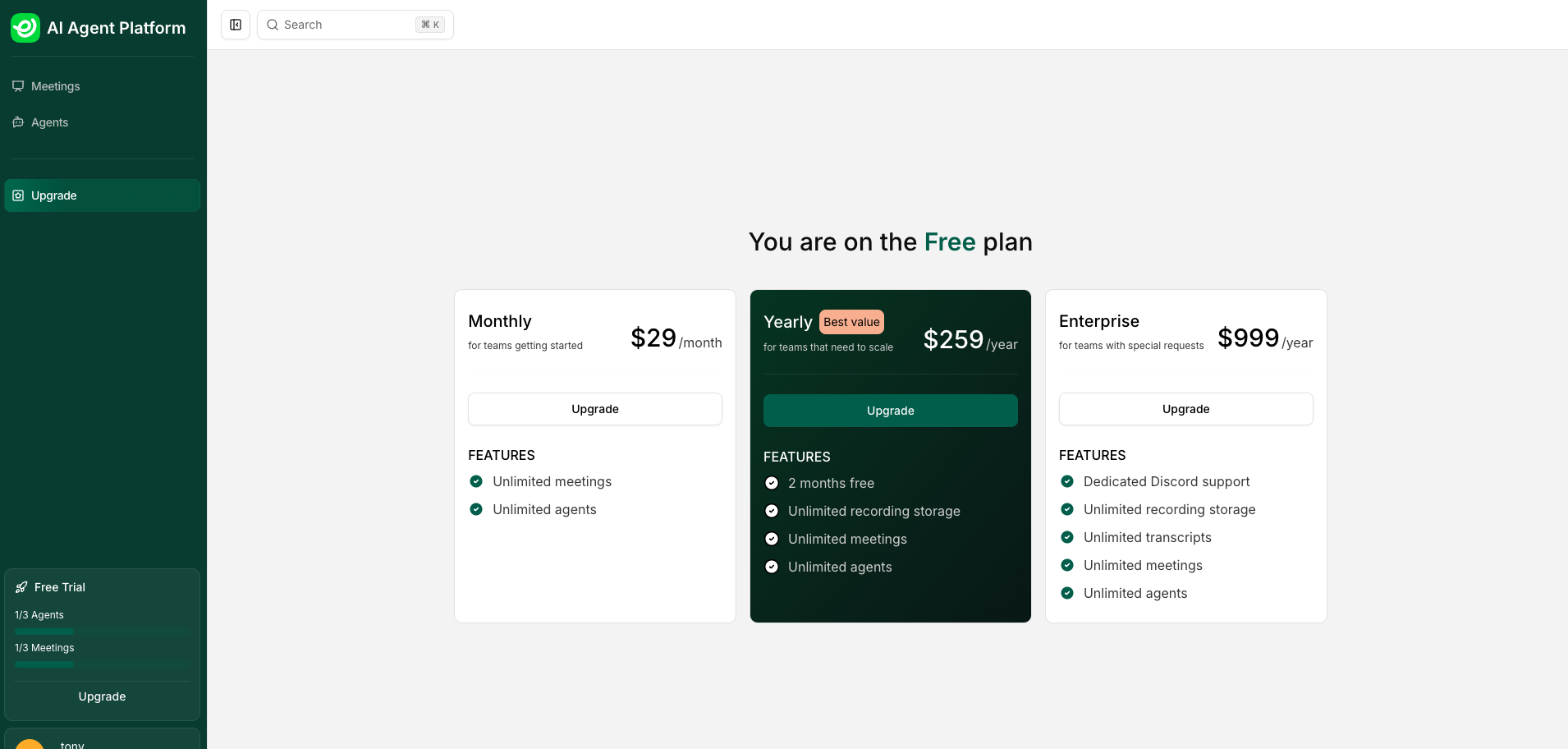Click the Agents bot icon in sidebar
This screenshot has width=1568, height=749.
click(x=18, y=122)
